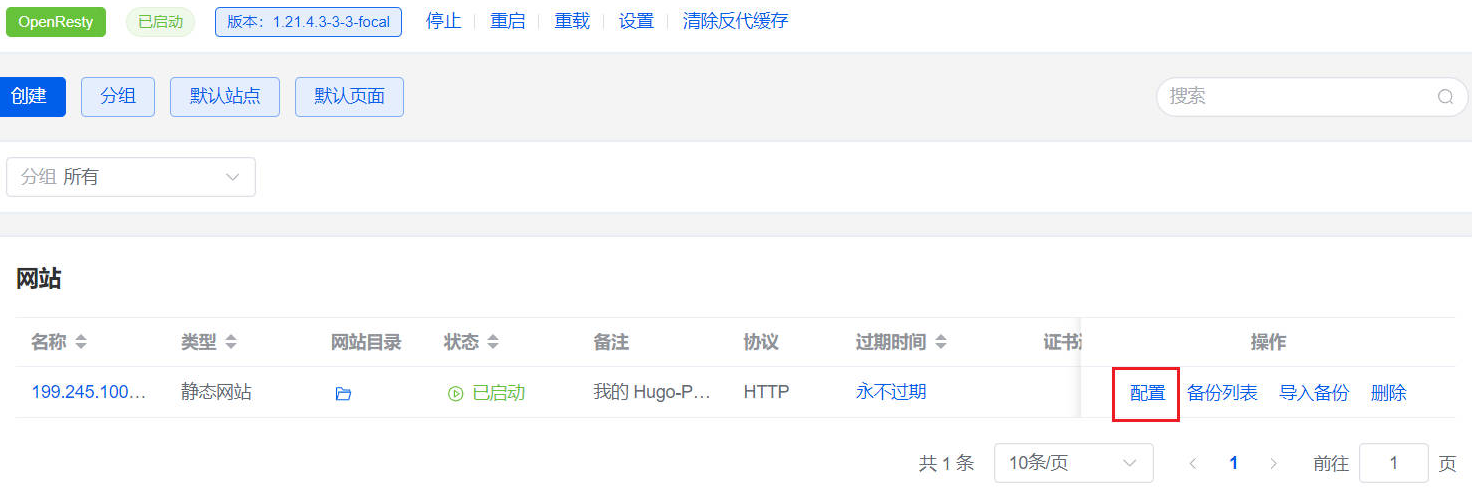This screenshot has height=500, width=1472.
Task: Open the 10条/页 page size dropdown
Action: pos(1073,463)
